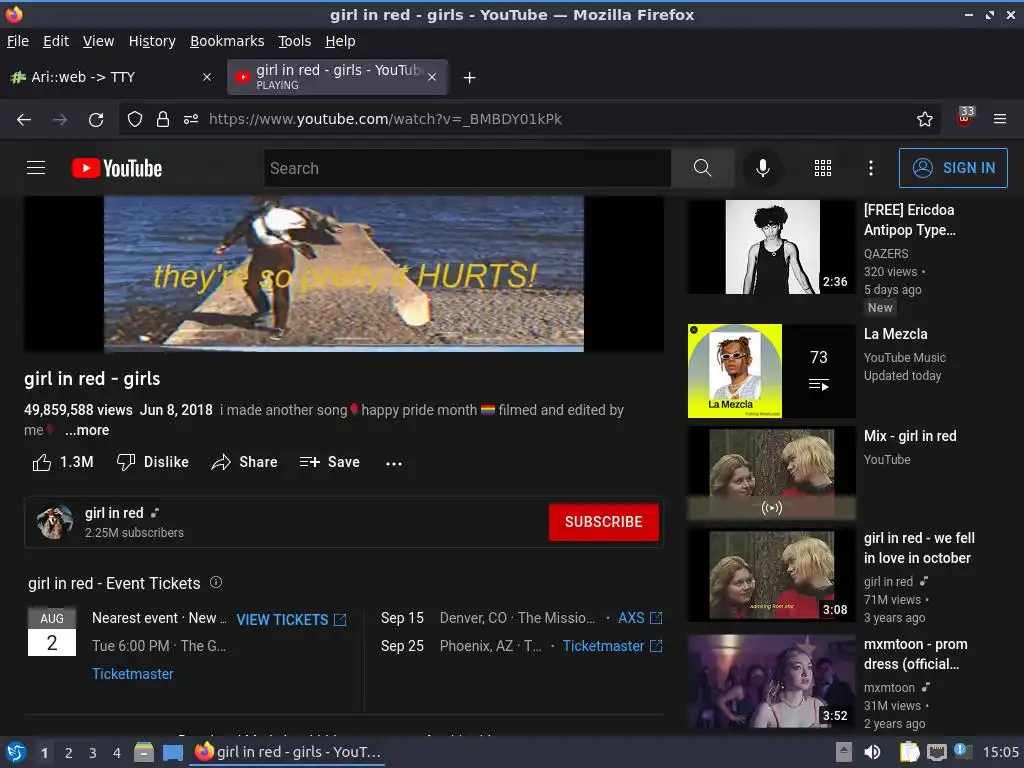Click the taskbar clipboard tray icon
Viewport: 1024px width, 768px height.
coord(909,752)
